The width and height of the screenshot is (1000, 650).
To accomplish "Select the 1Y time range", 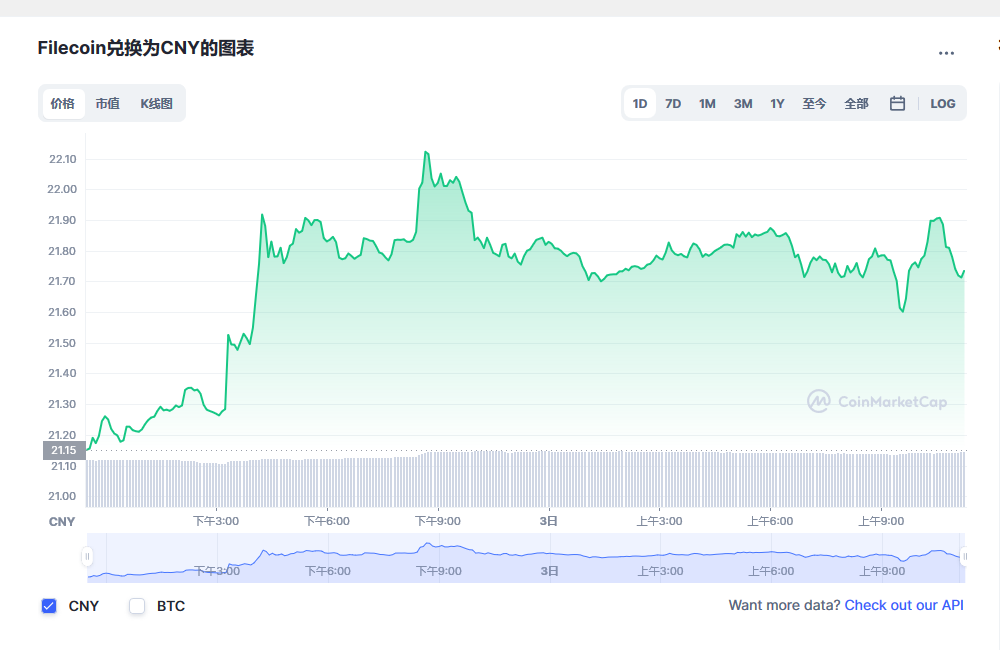I will (777, 103).
